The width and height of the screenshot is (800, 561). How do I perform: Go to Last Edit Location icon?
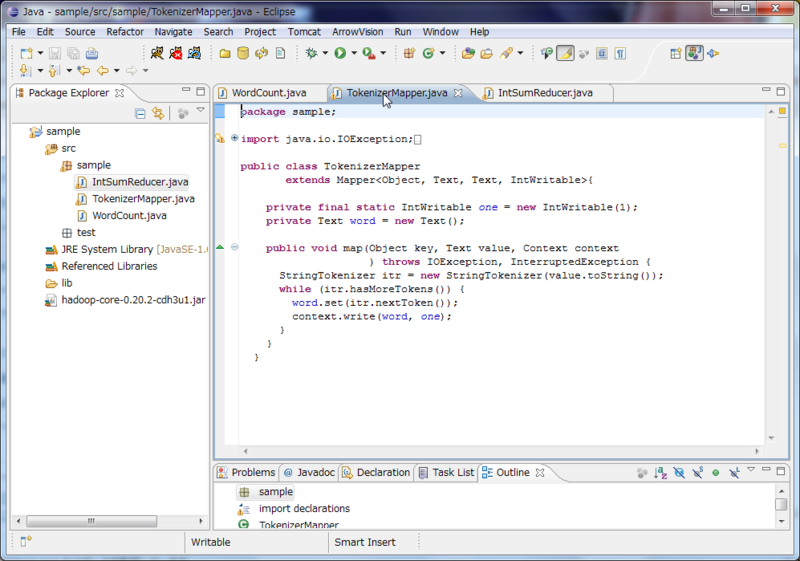click(84, 70)
